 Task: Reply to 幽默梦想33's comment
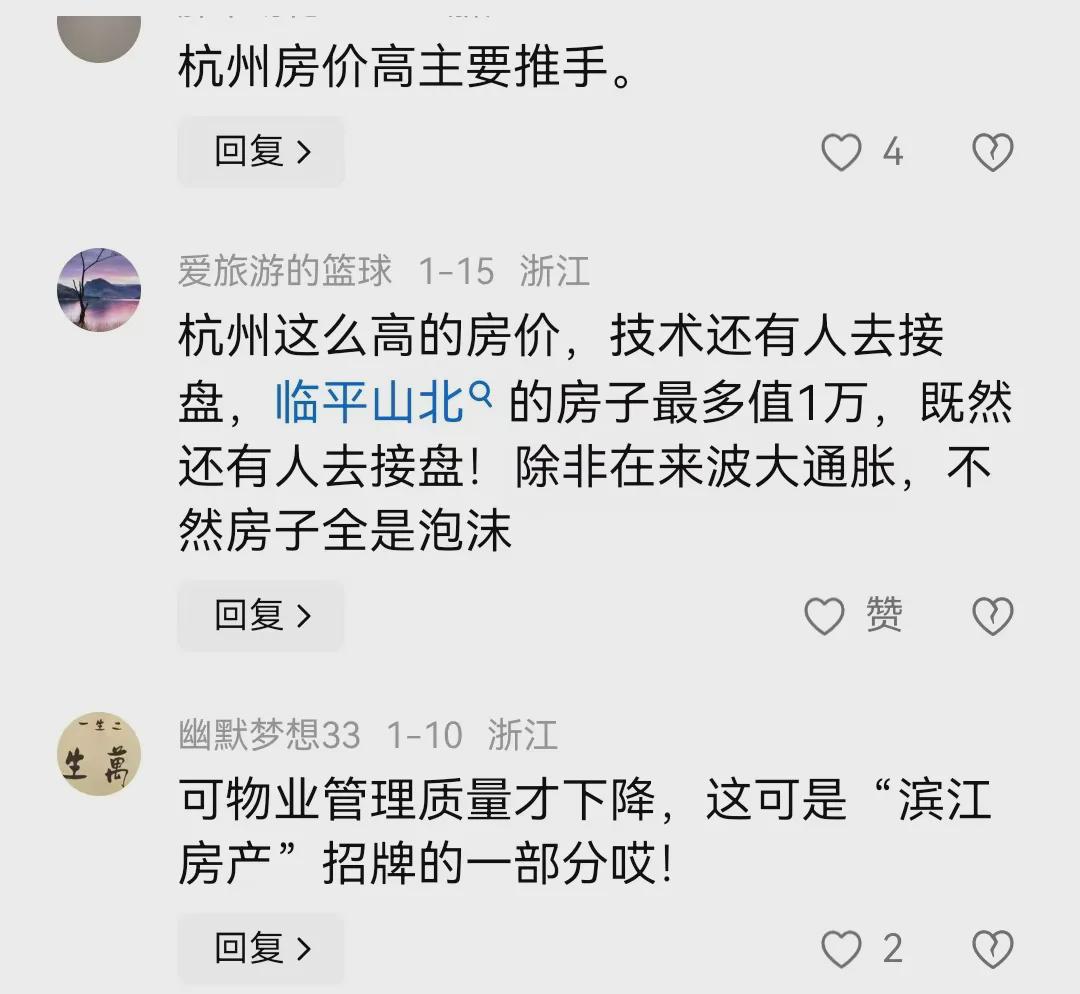[261, 949]
